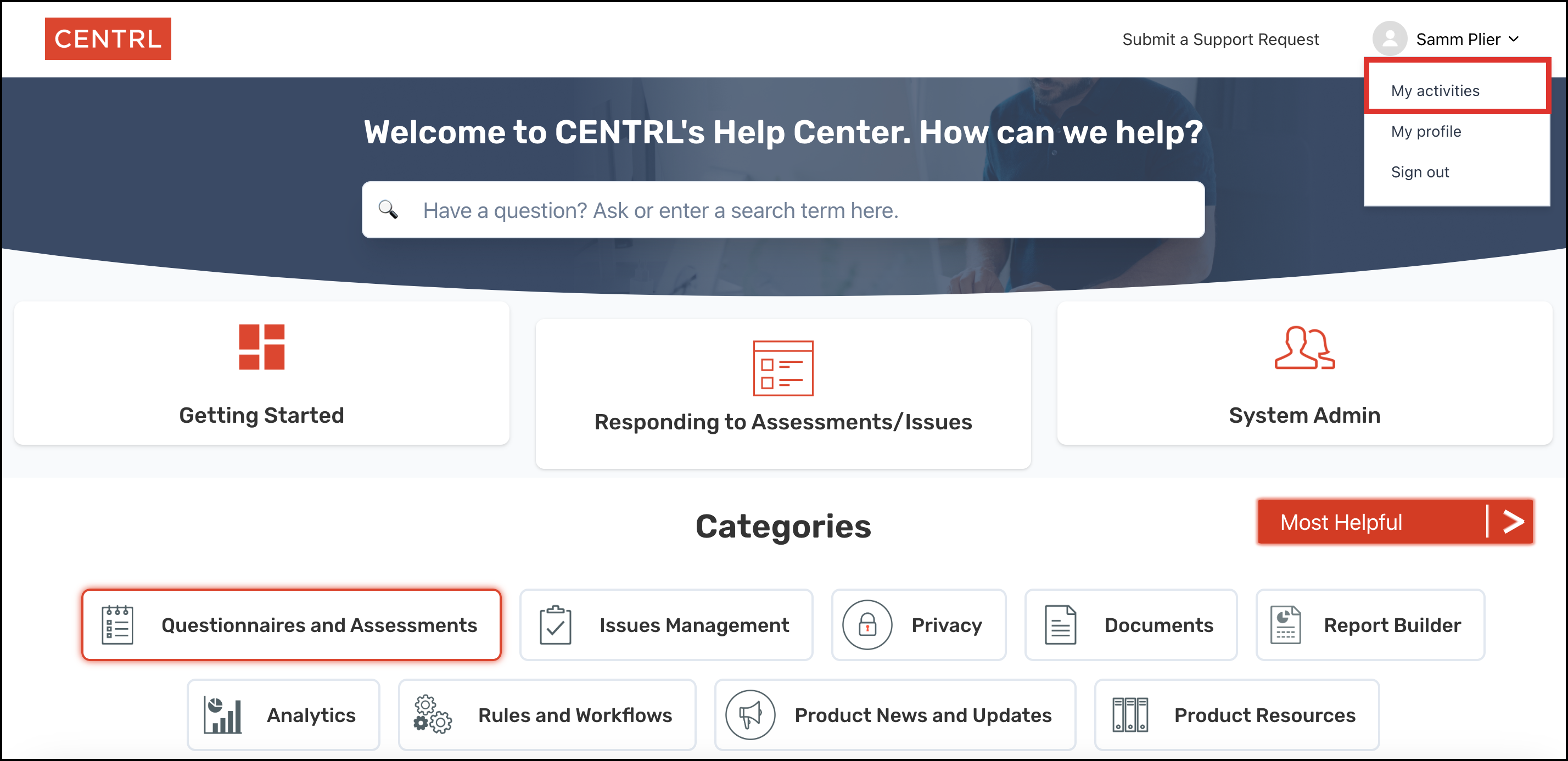This screenshot has height=761, width=1568.
Task: Open Product News and Updates category
Action: click(x=895, y=715)
